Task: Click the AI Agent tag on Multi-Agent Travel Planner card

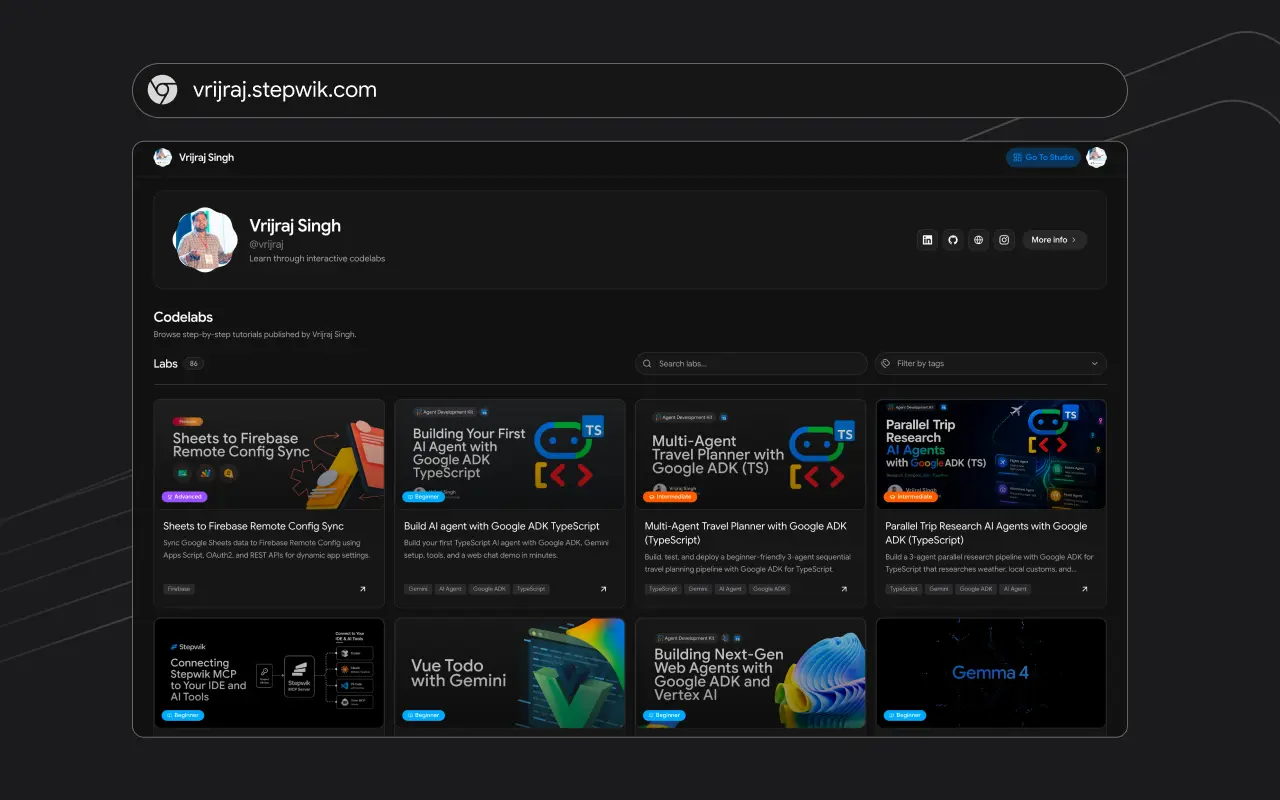Action: [731, 589]
